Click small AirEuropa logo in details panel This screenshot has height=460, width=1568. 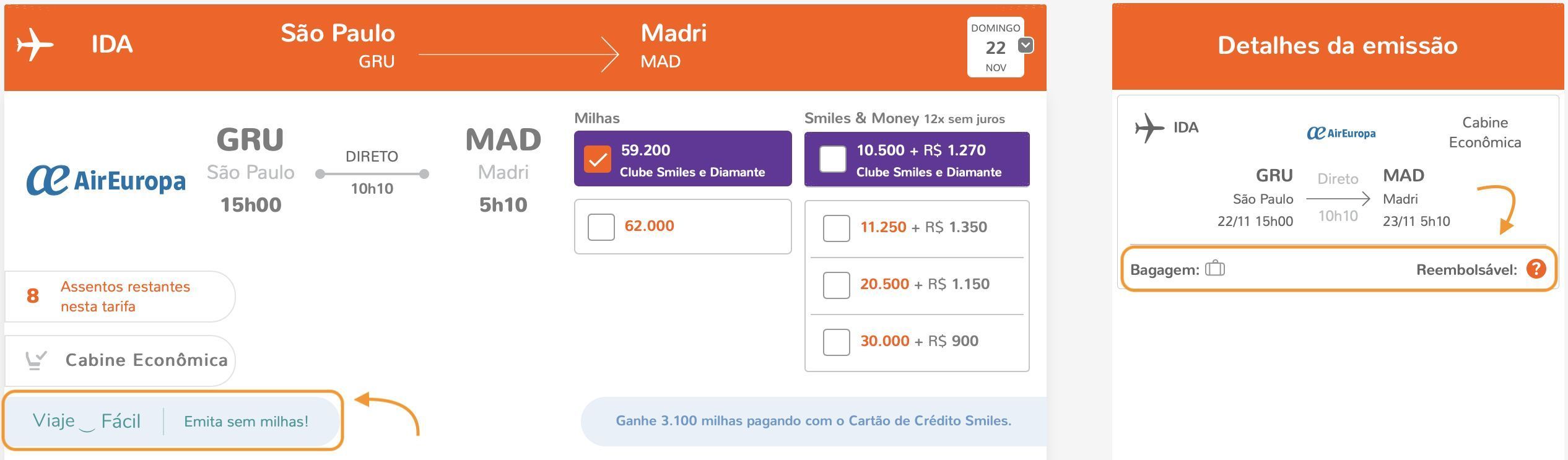[x=1341, y=133]
